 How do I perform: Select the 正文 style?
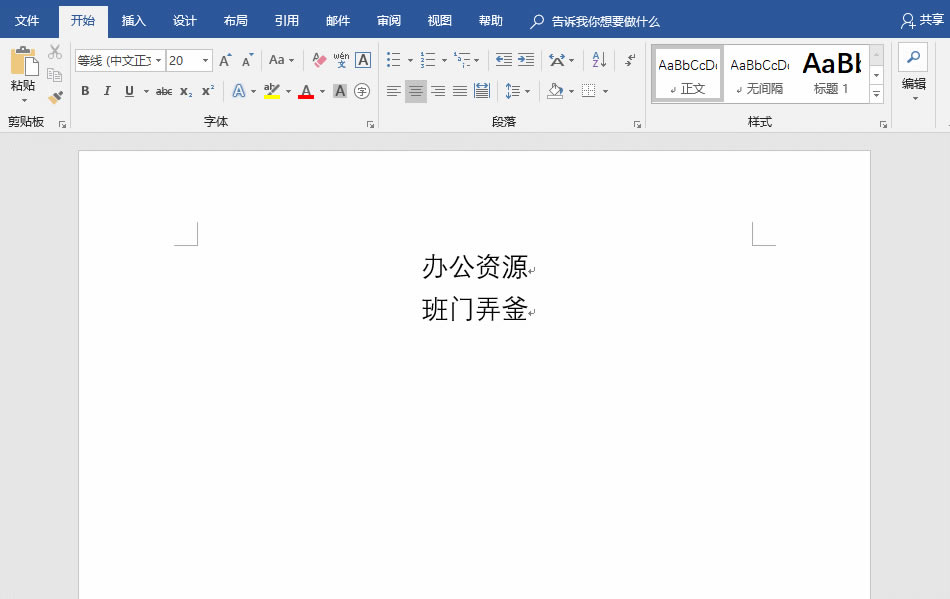pyautogui.click(x=688, y=74)
